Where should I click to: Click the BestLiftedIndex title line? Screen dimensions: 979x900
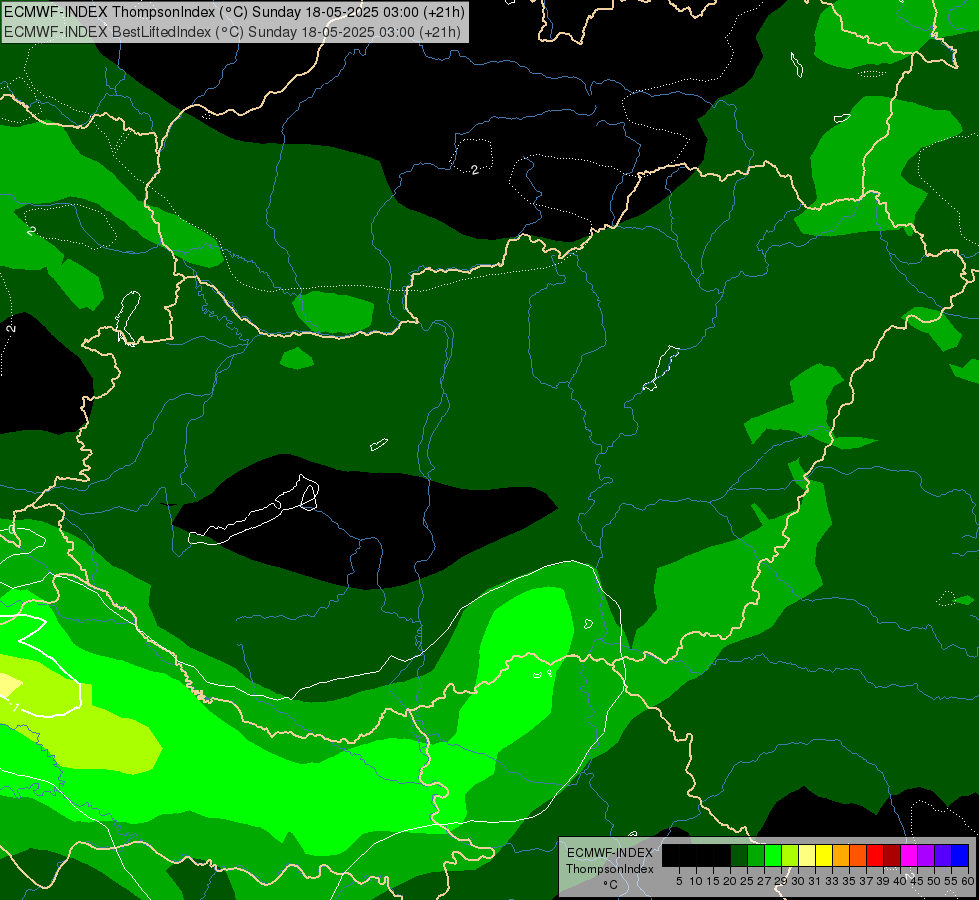232,32
